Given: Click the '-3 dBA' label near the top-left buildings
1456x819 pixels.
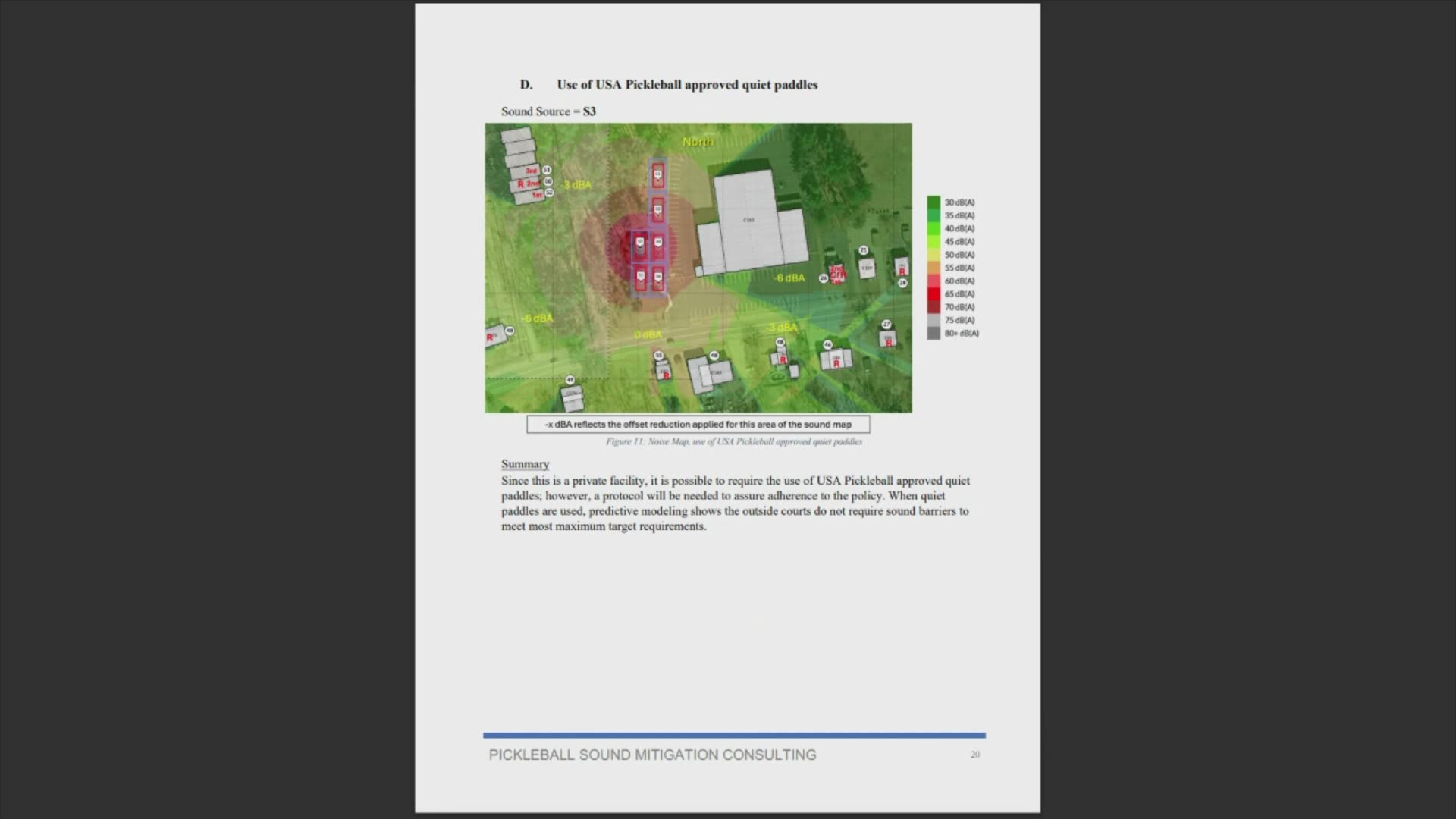Looking at the screenshot, I should click(576, 184).
